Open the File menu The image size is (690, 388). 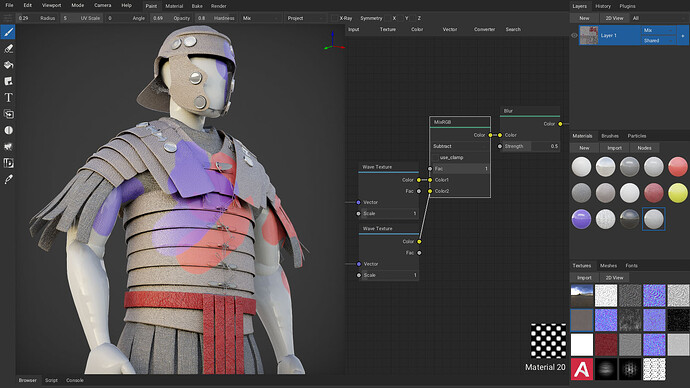(9, 5)
